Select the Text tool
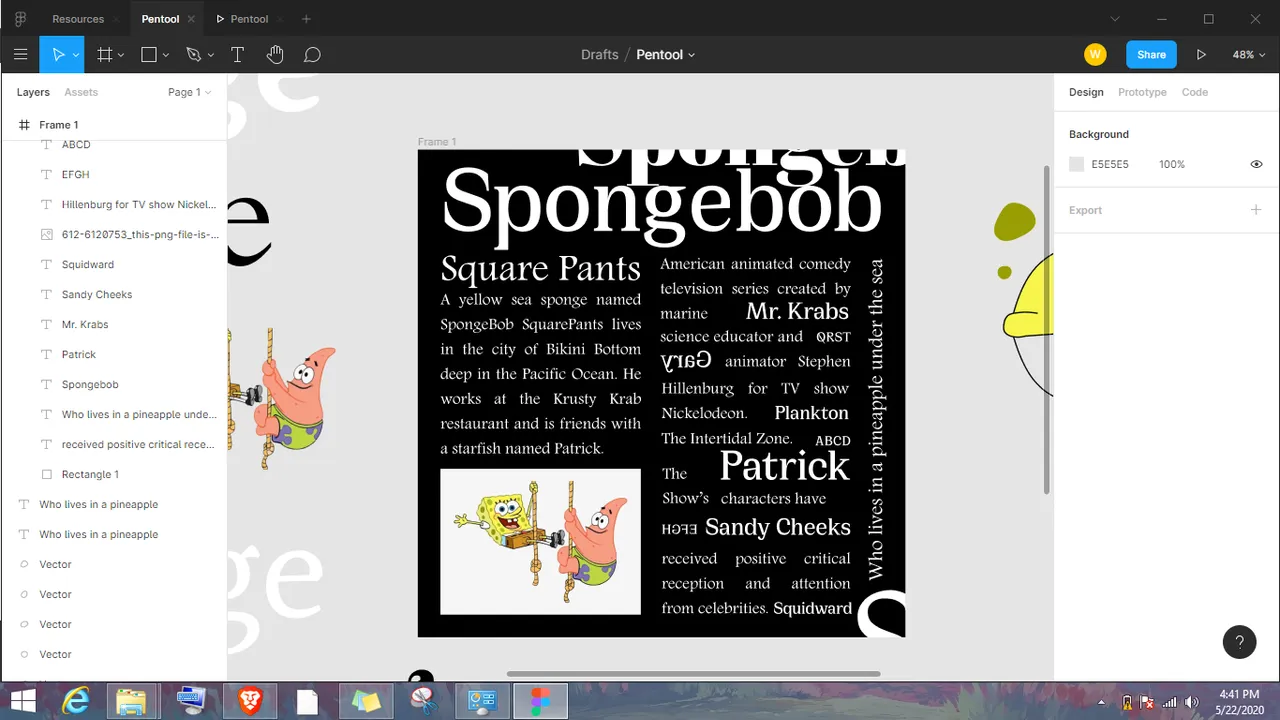Image resolution: width=1280 pixels, height=720 pixels. coord(237,55)
